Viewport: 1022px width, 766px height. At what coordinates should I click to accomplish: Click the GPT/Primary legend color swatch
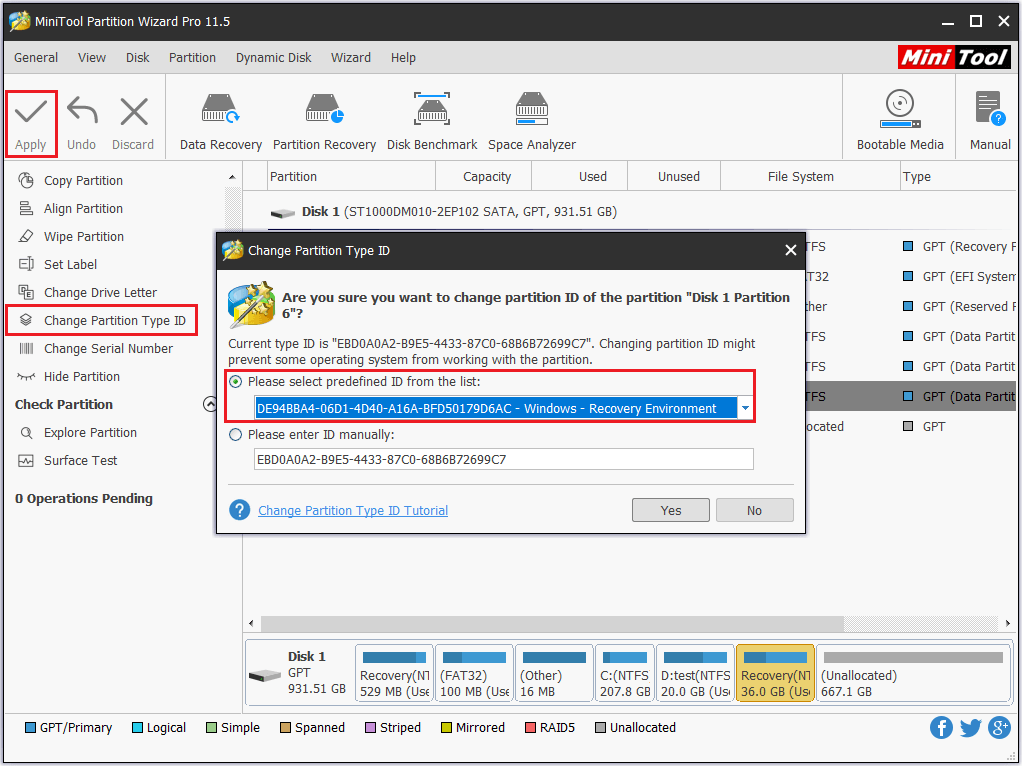point(30,728)
